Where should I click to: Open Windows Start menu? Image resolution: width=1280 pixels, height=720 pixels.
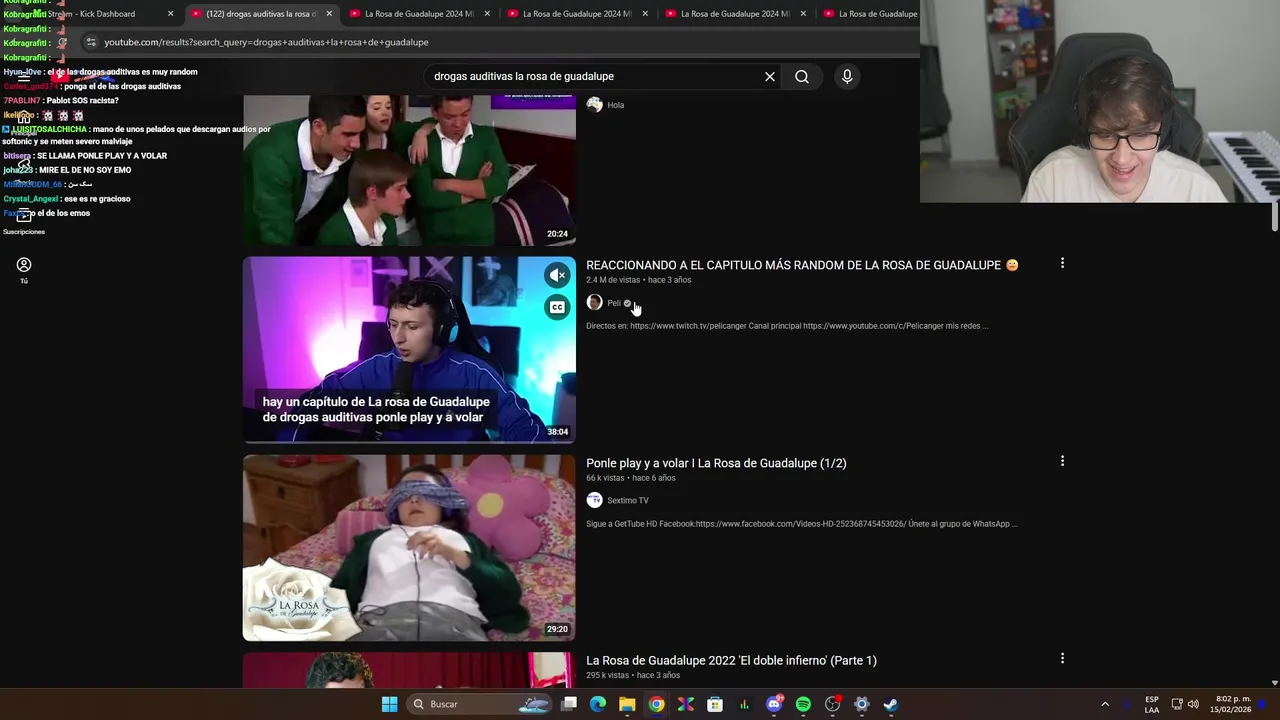(389, 704)
